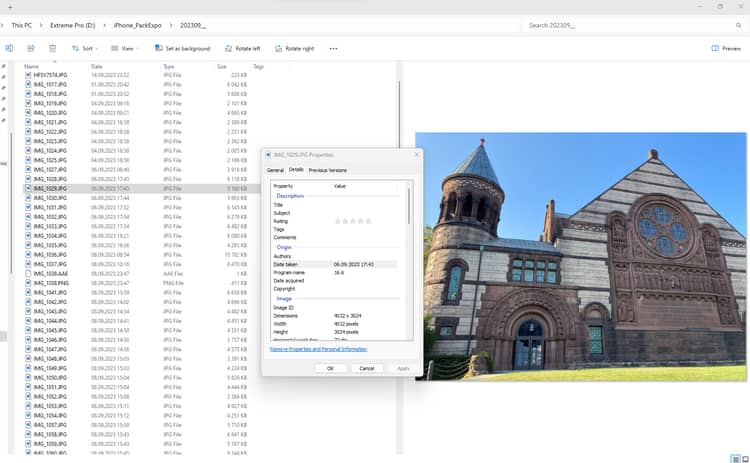This screenshot has height=463, width=750.
Task: Set rating to one star
Action: [338, 221]
